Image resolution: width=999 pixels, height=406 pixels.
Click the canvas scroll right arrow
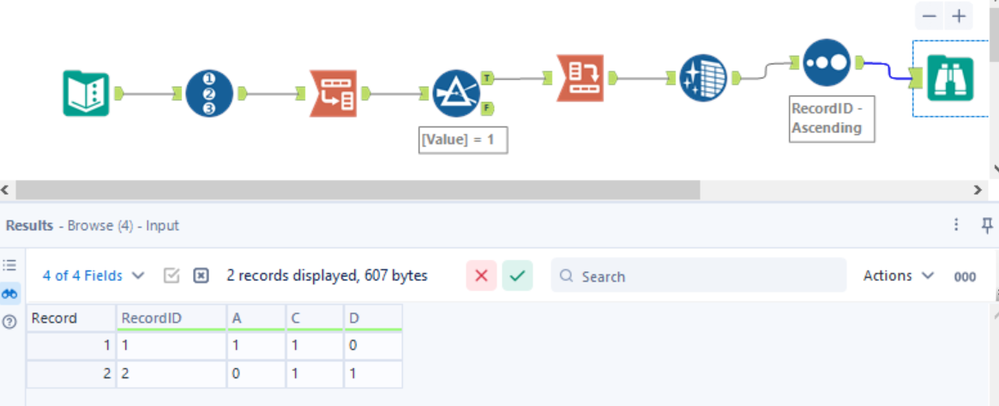coord(979,189)
